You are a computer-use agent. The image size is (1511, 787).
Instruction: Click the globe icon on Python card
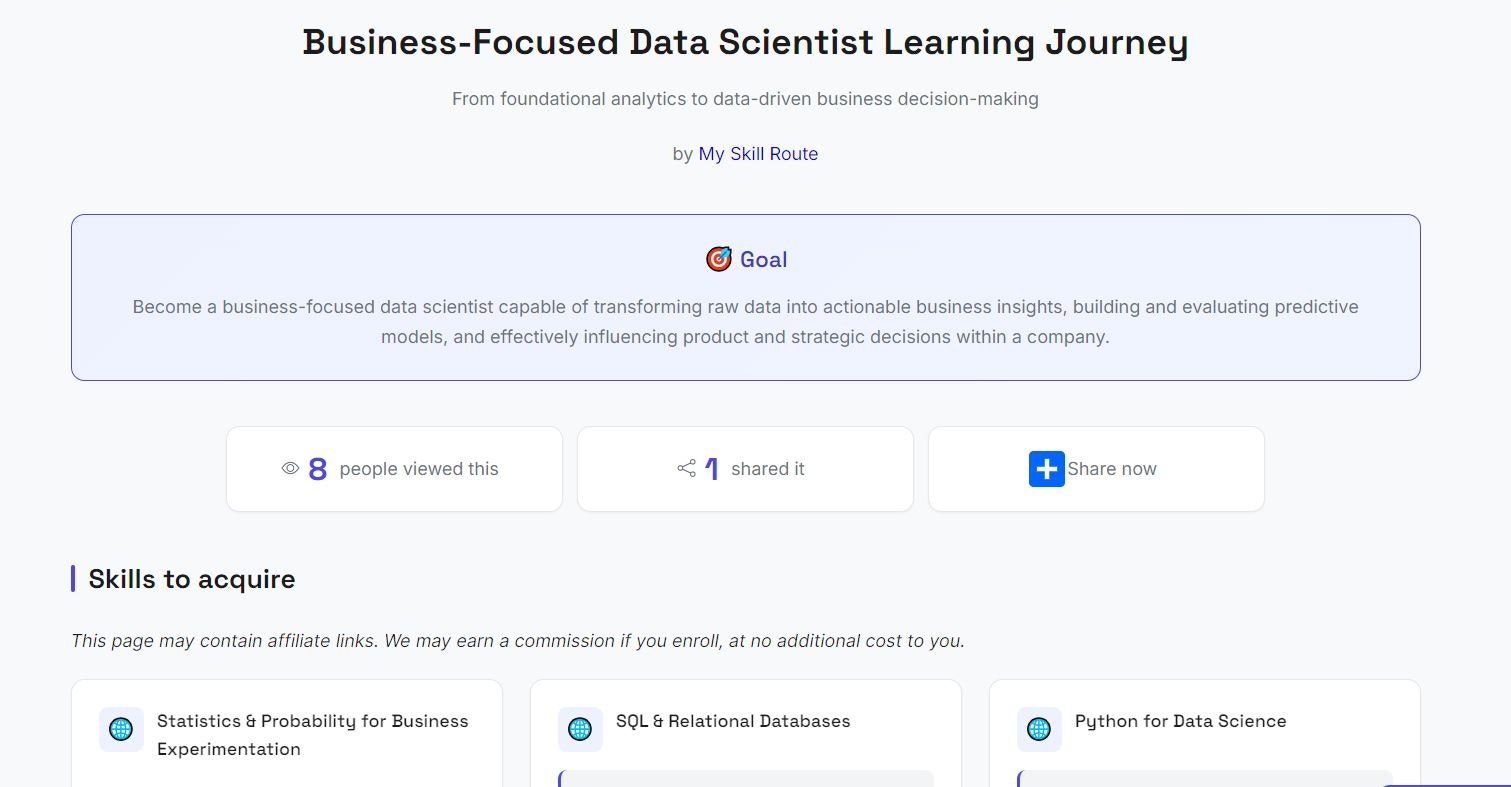pos(1039,729)
